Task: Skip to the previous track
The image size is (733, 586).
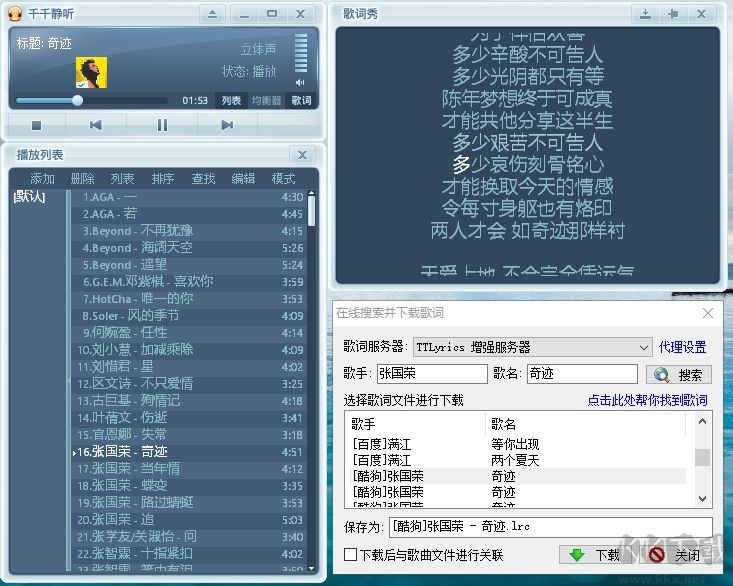Action: click(x=96, y=125)
